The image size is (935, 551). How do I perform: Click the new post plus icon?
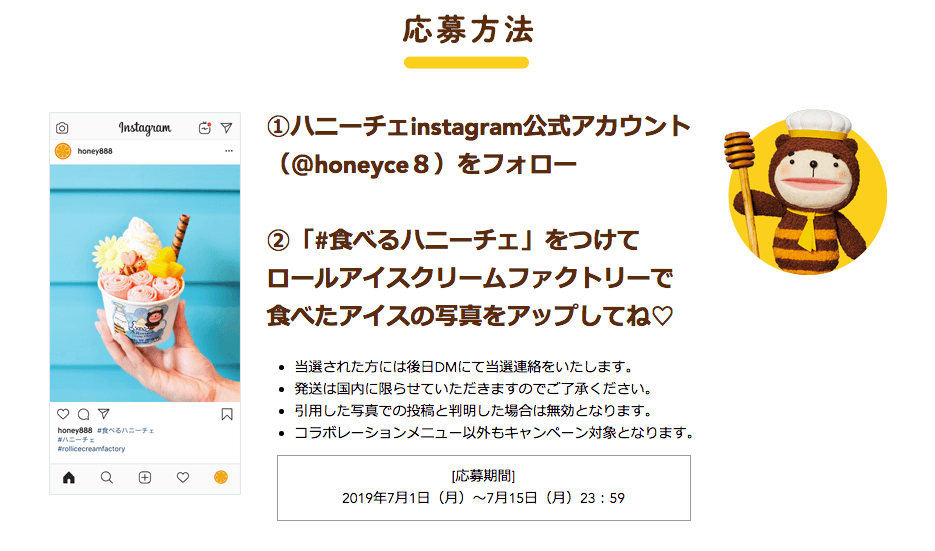[145, 477]
